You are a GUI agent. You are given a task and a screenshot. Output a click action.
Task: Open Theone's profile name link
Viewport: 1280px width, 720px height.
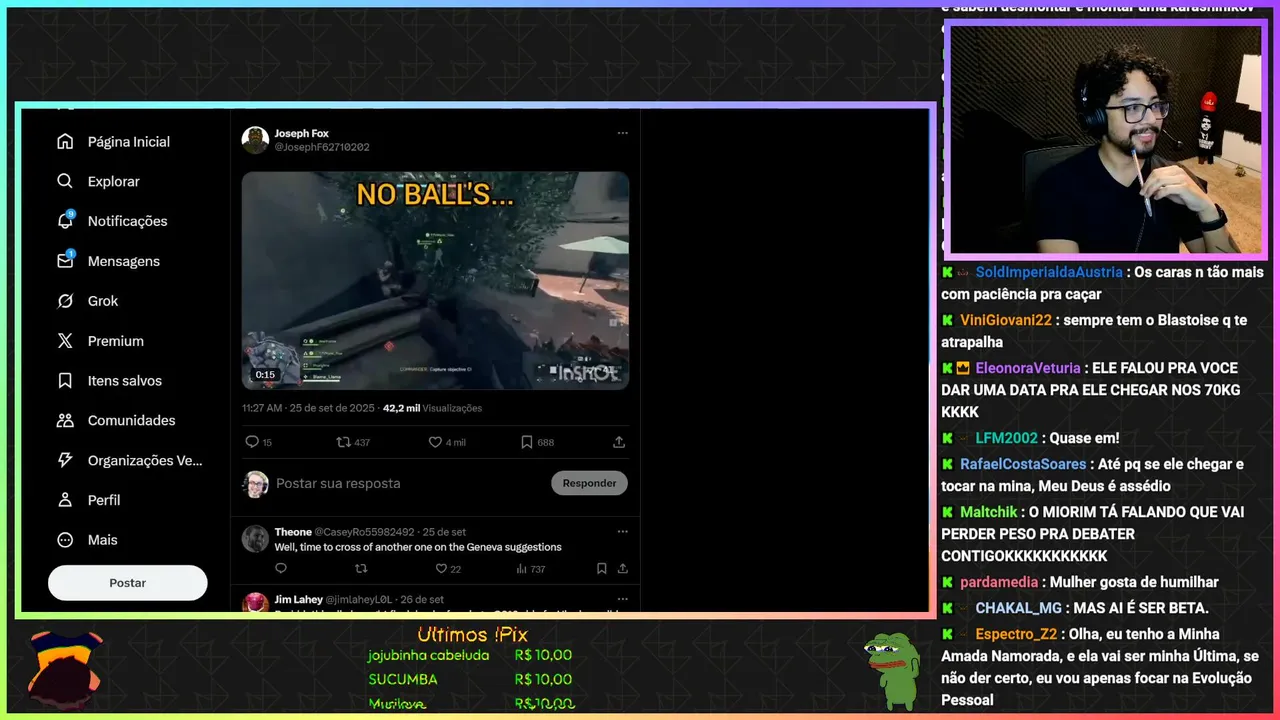[293, 532]
